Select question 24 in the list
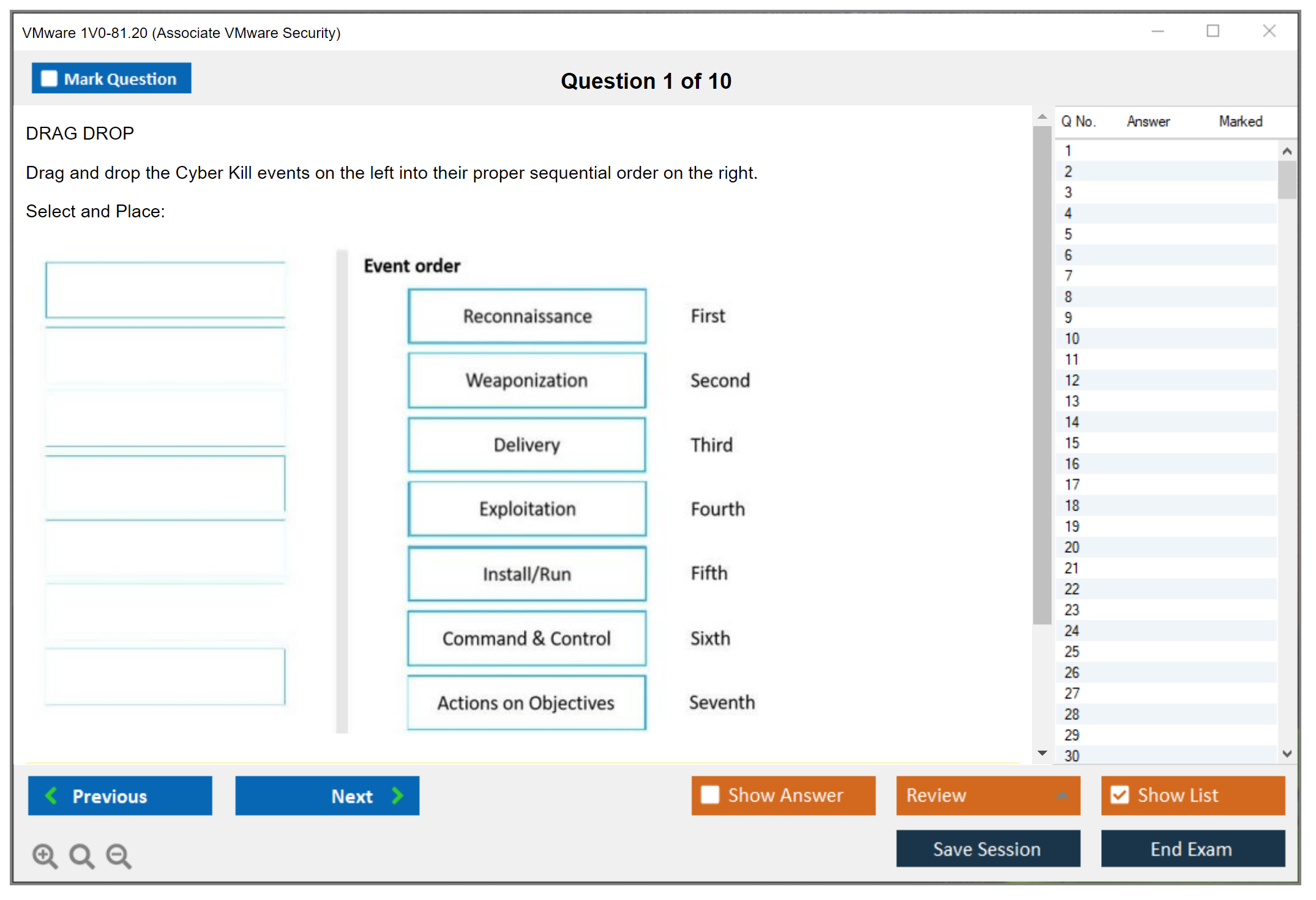1316x900 pixels. click(1072, 631)
